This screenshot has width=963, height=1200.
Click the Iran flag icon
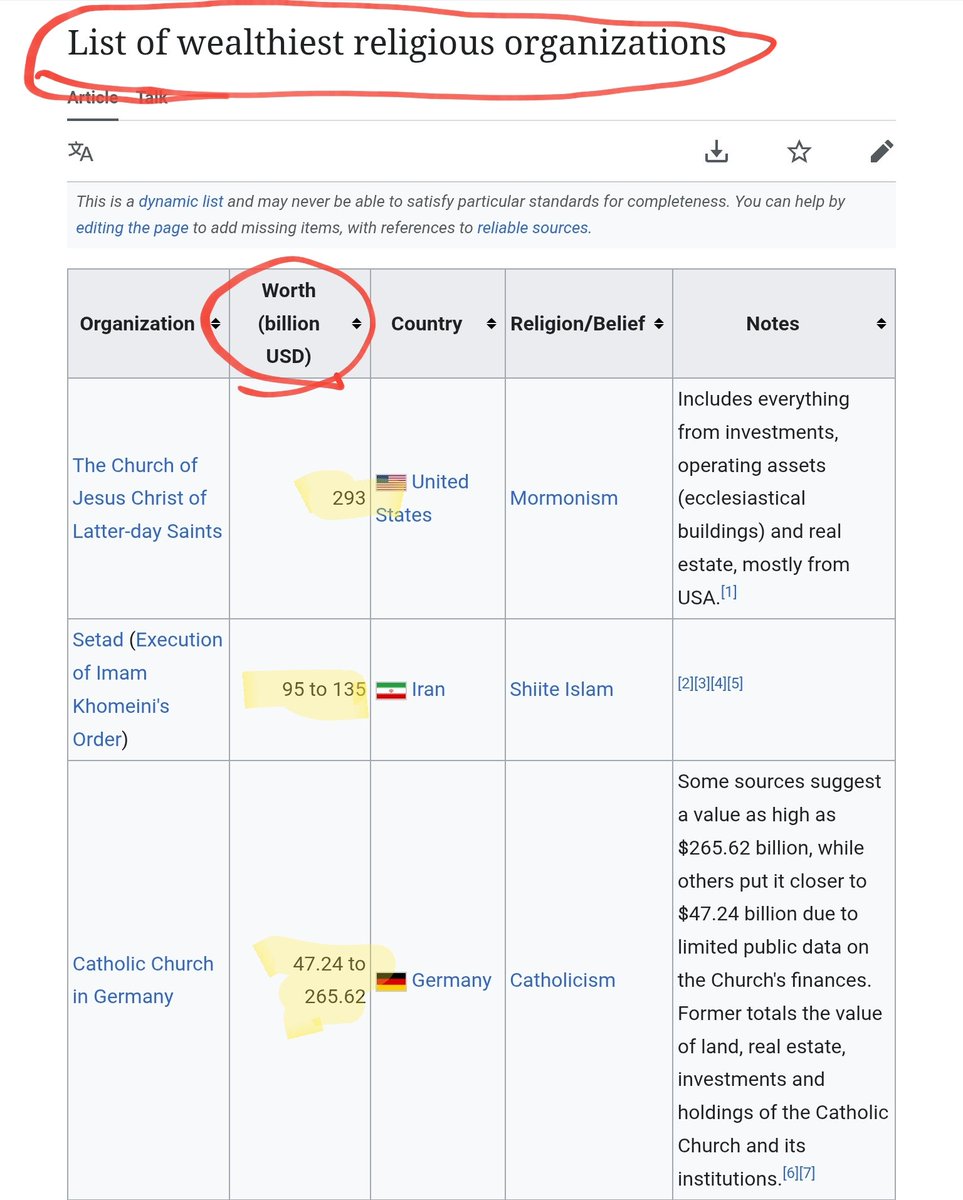coord(391,690)
